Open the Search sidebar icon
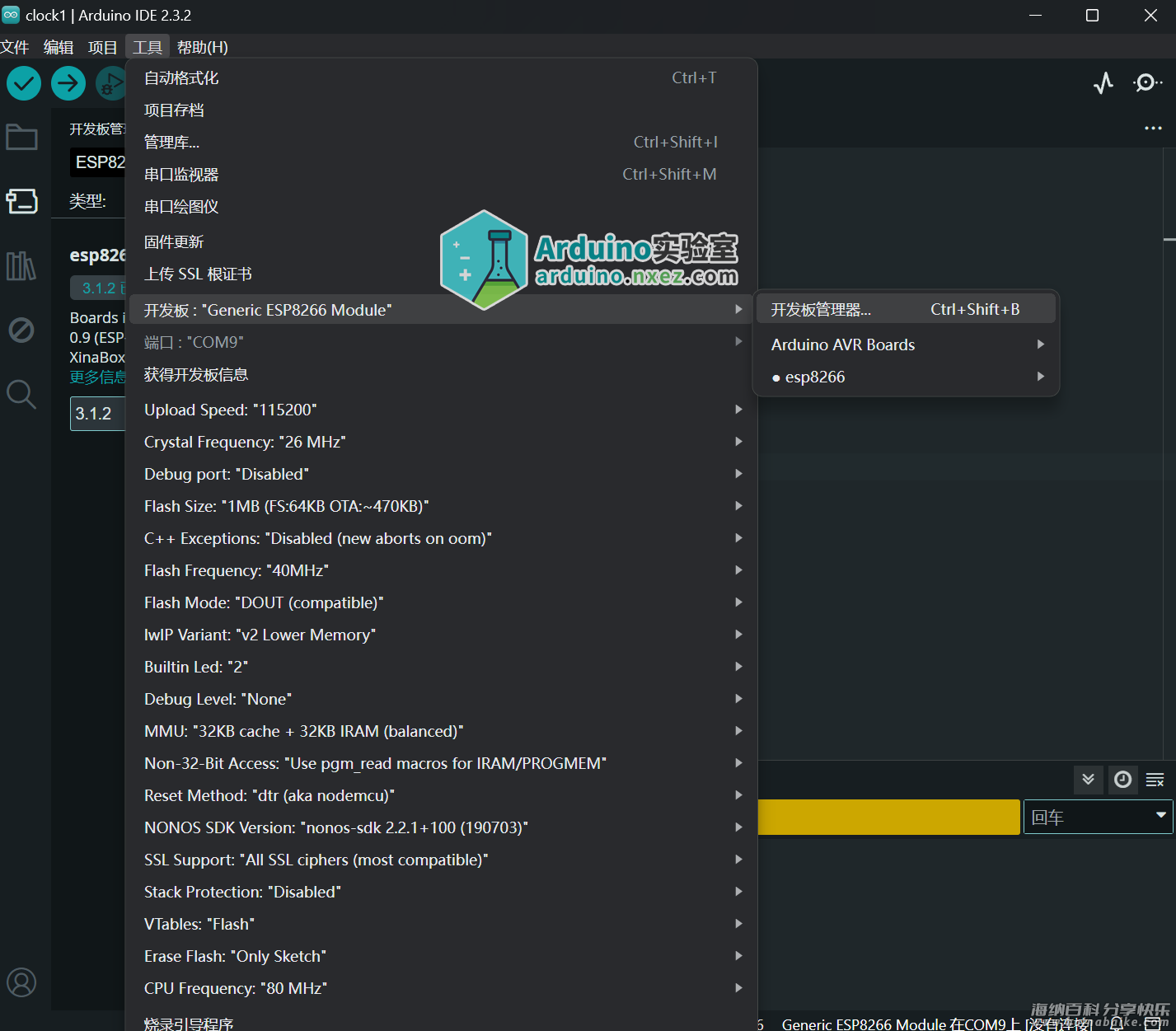 pos(21,395)
